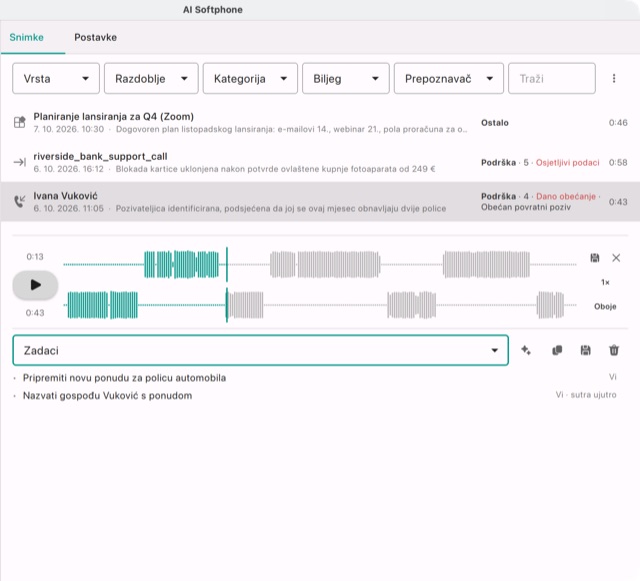
Task: Click the 0:46 duration of Planiranje recording
Action: (x=618, y=122)
